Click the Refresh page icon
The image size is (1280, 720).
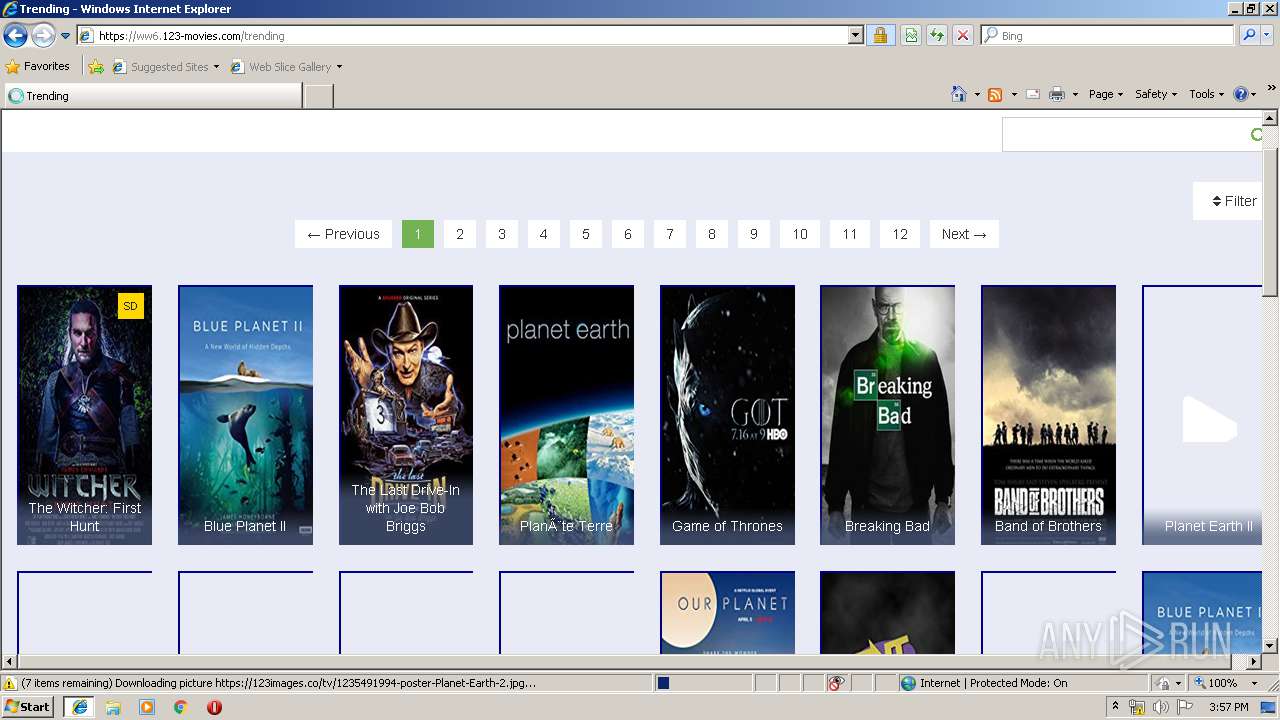(x=937, y=36)
